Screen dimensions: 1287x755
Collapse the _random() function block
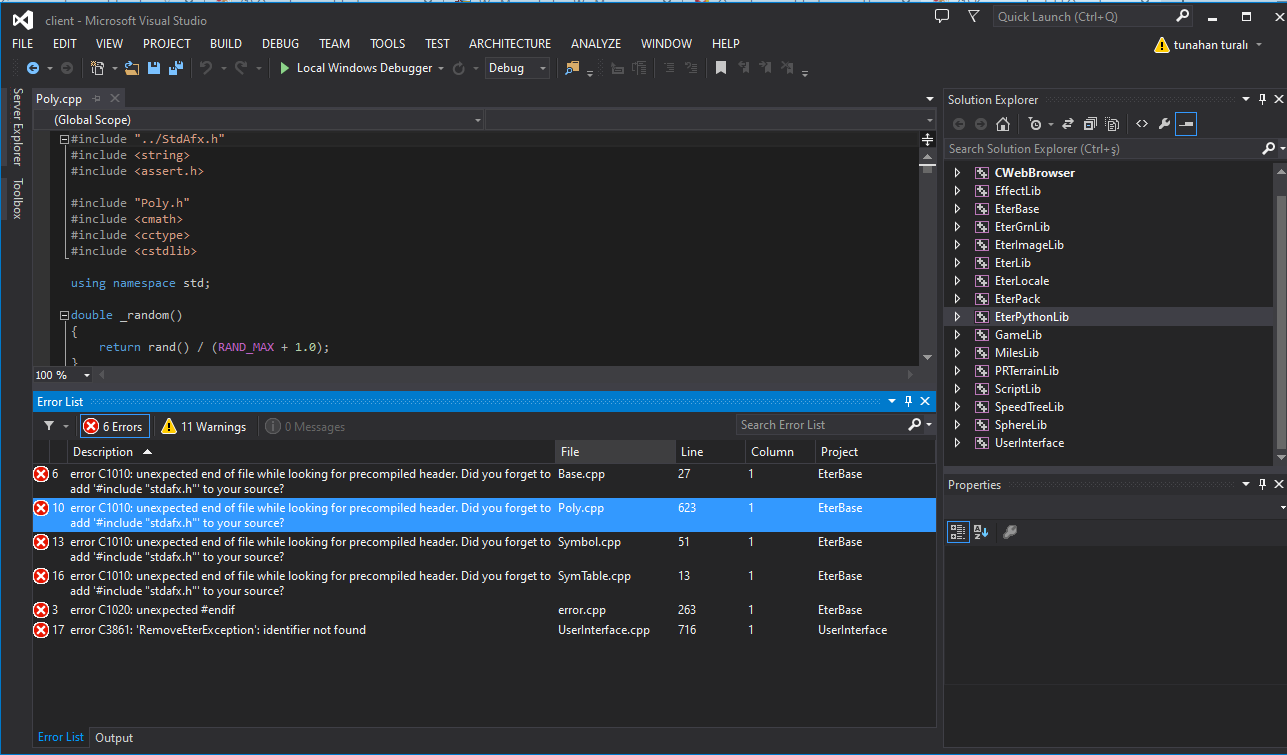click(64, 316)
